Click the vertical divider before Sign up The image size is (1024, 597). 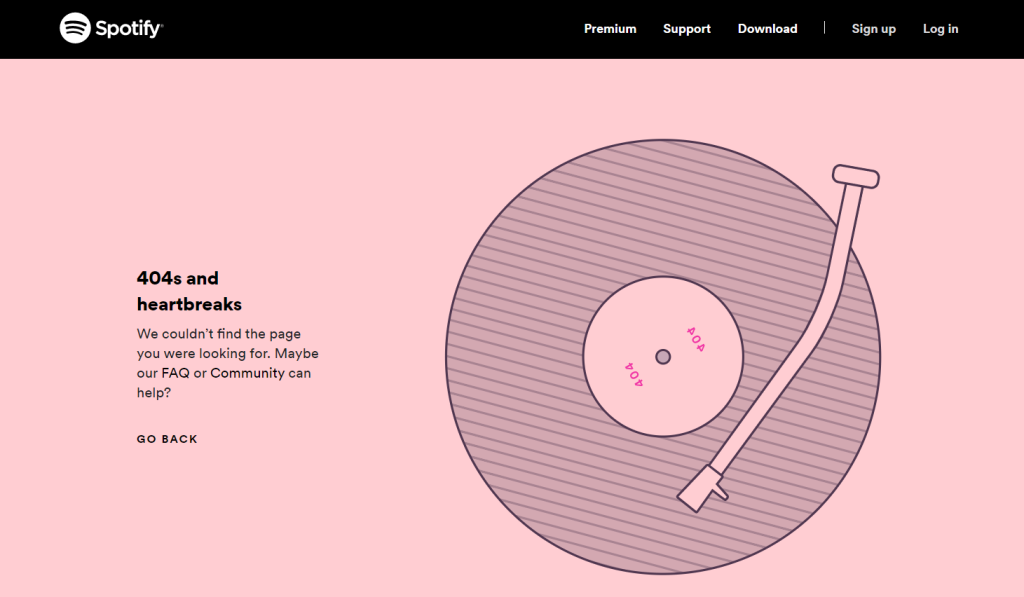(x=824, y=28)
